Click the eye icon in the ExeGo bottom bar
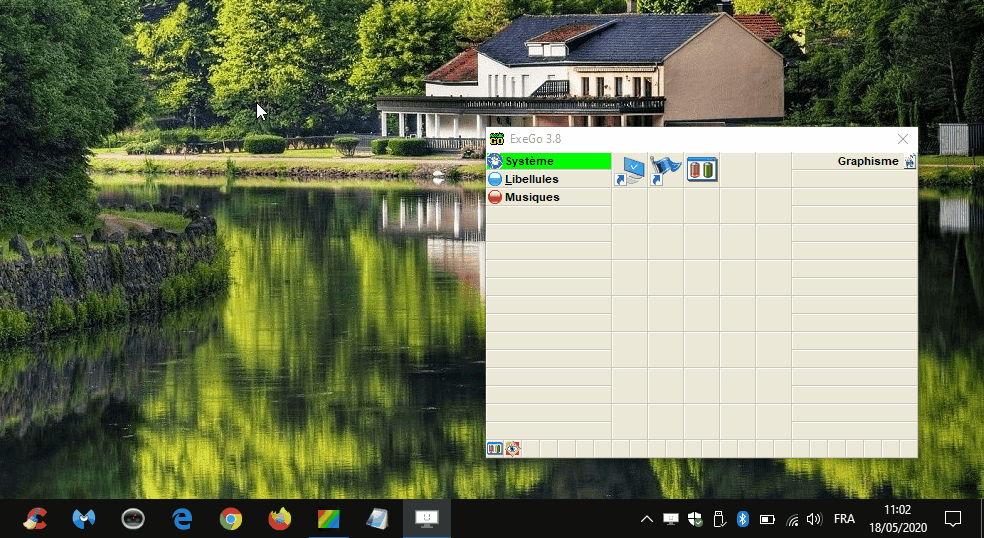Image resolution: width=984 pixels, height=538 pixels. click(513, 448)
